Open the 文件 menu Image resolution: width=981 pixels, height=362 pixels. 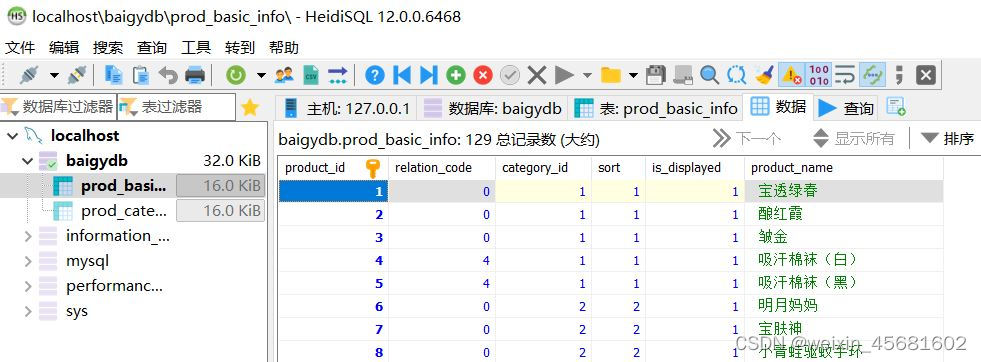click(20, 48)
